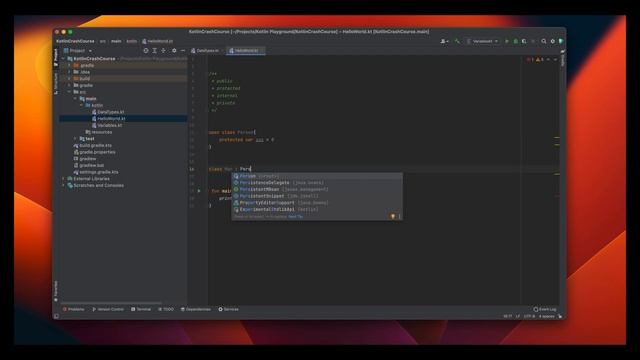Open the Project view mode dropdown
The width and height of the screenshot is (640, 360).
point(78,51)
